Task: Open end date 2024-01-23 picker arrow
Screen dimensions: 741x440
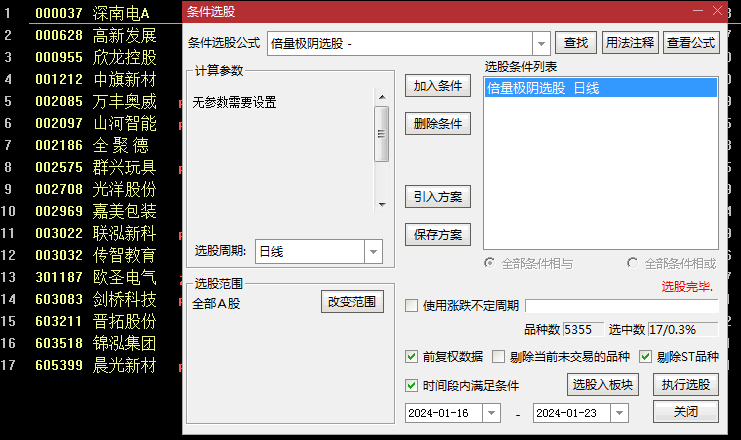Action: tap(619, 413)
